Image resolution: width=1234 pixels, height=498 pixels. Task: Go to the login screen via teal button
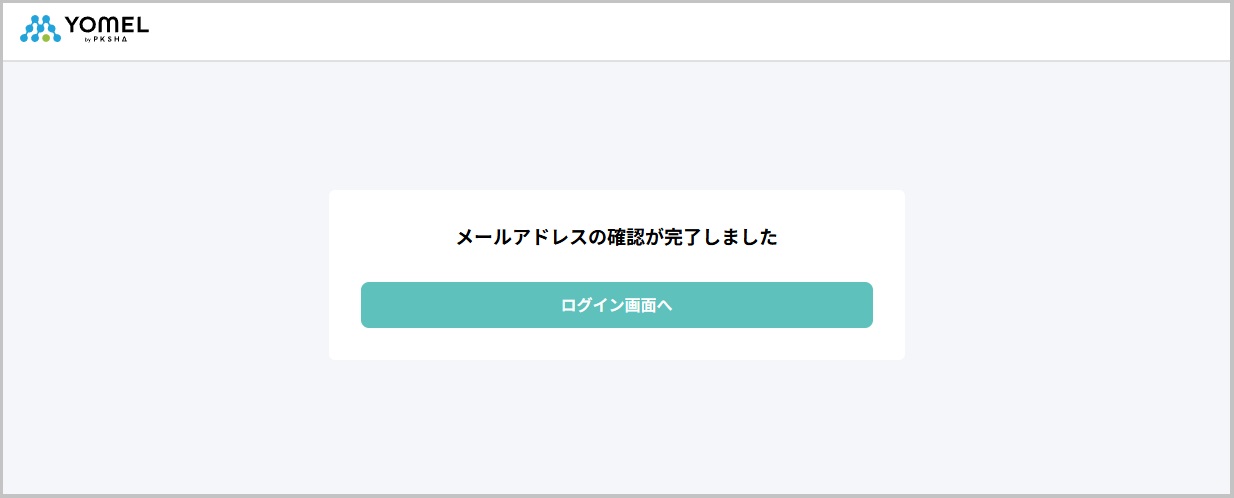pos(617,305)
